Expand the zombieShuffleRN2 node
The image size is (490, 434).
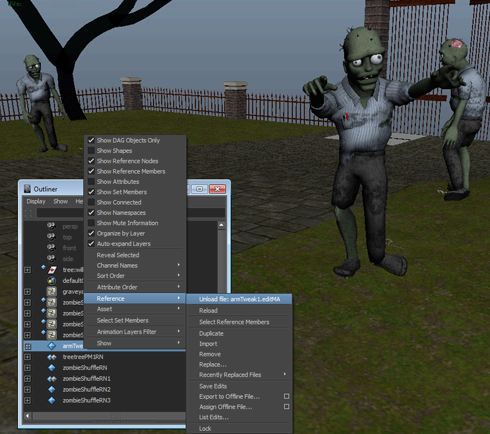tap(28, 390)
